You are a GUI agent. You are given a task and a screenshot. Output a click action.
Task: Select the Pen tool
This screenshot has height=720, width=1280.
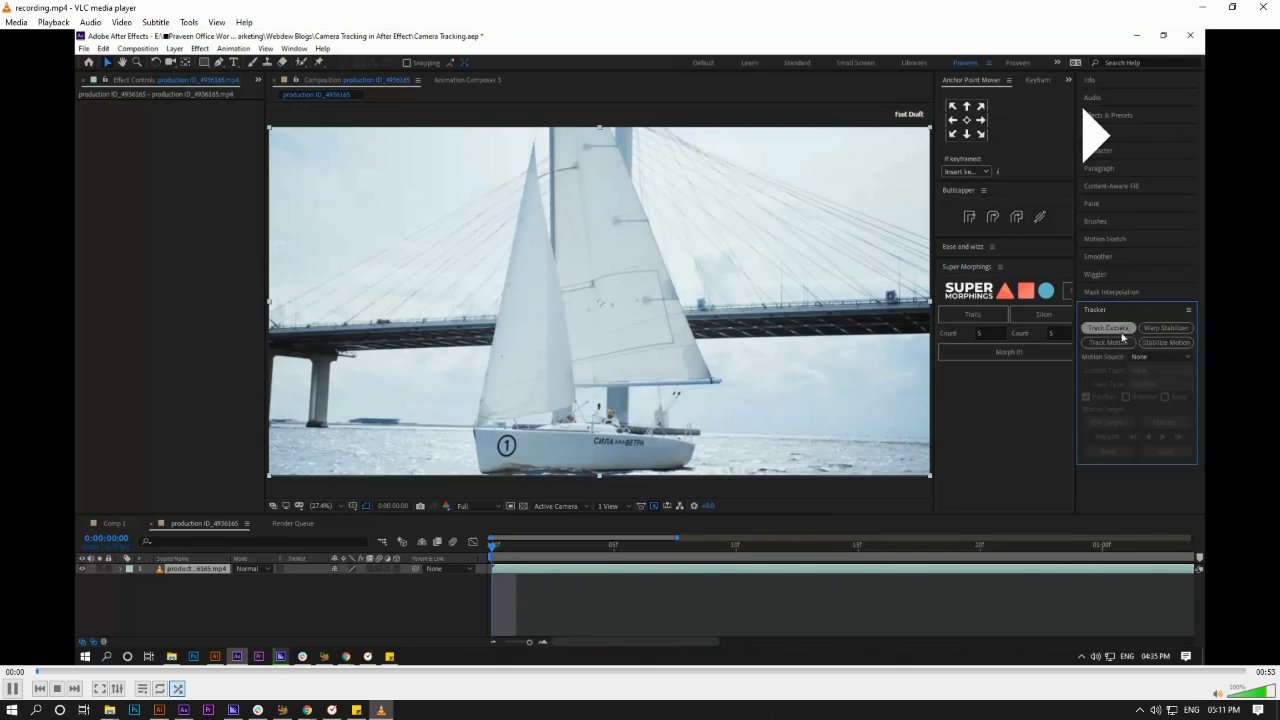click(x=219, y=62)
